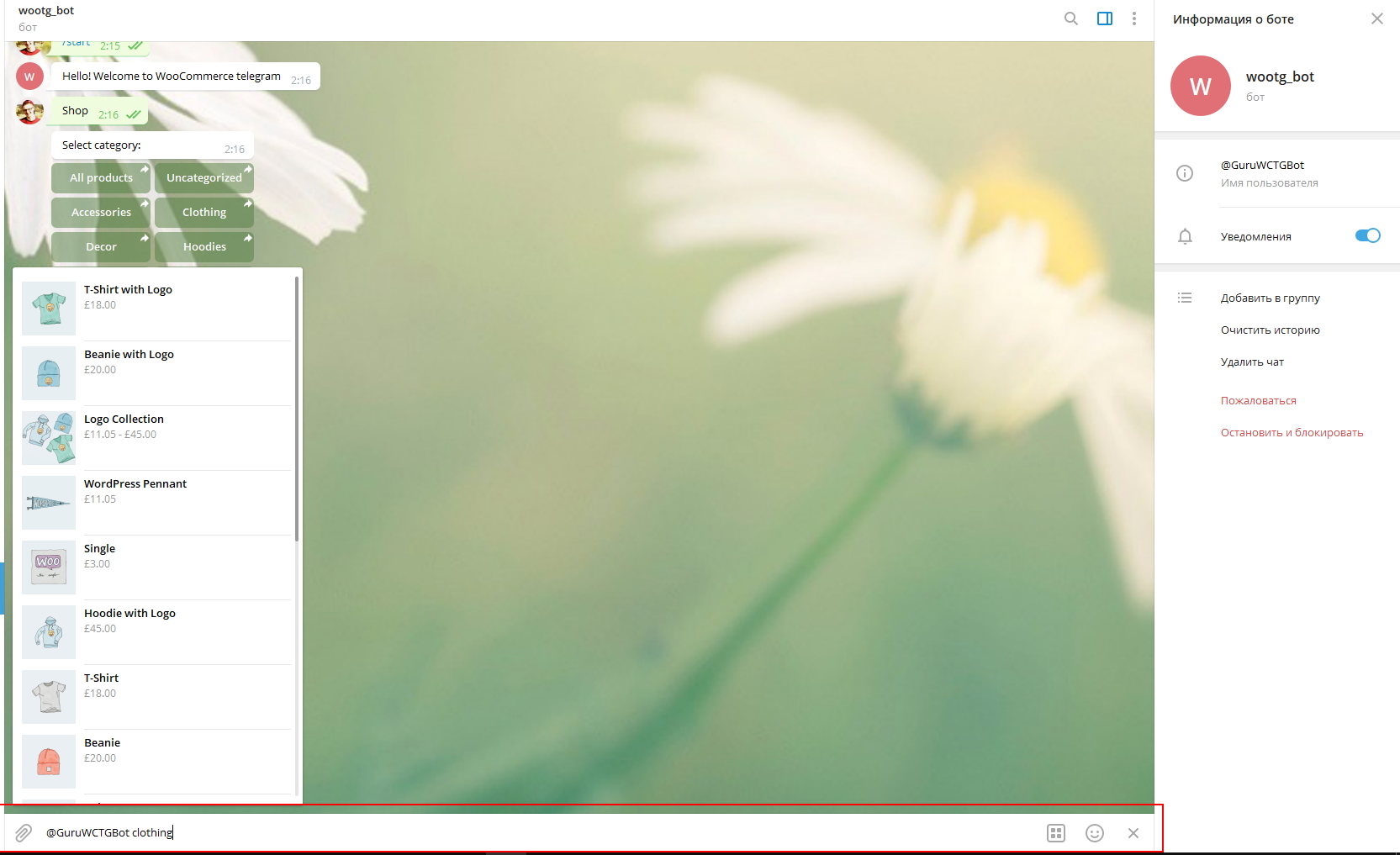Image resolution: width=1400 pixels, height=855 pixels.
Task: Click the list icon beside group actions
Action: pyautogui.click(x=1185, y=298)
